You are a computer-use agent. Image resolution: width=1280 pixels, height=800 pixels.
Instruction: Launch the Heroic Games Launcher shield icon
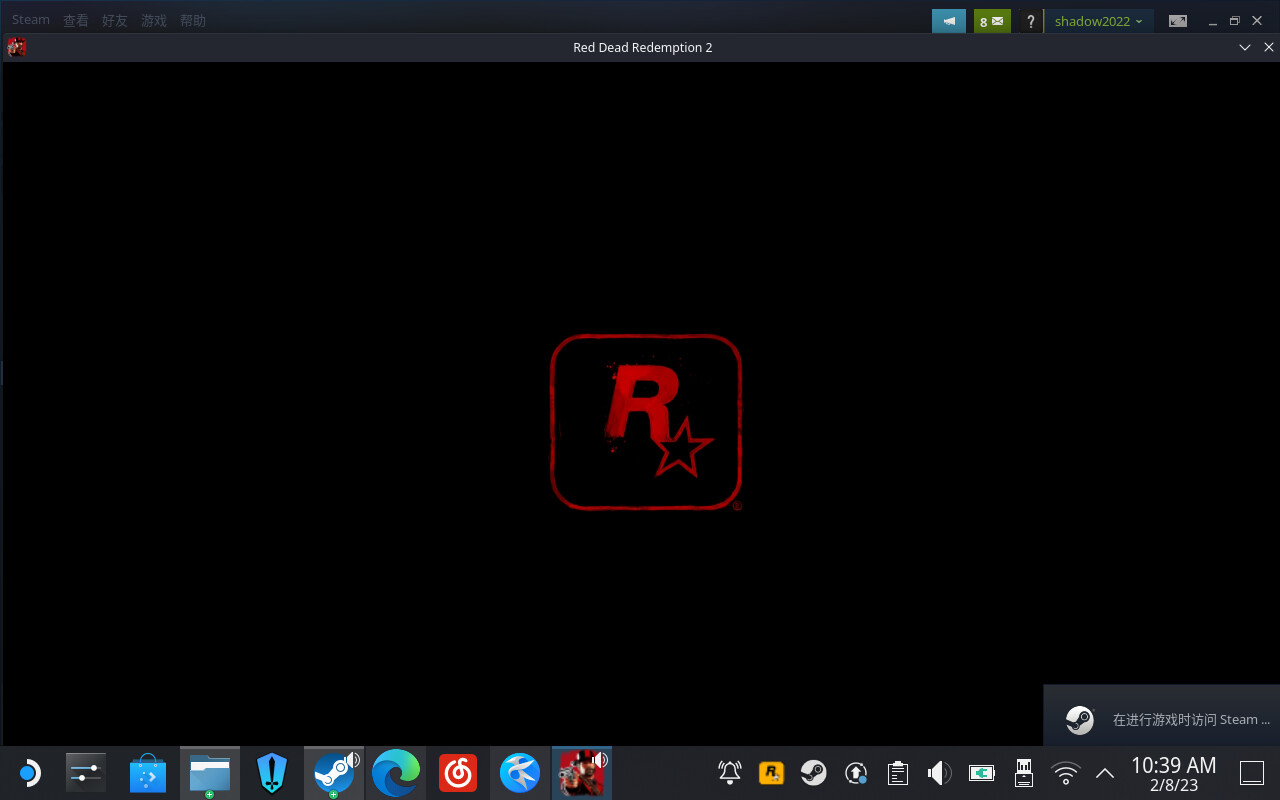click(x=272, y=773)
